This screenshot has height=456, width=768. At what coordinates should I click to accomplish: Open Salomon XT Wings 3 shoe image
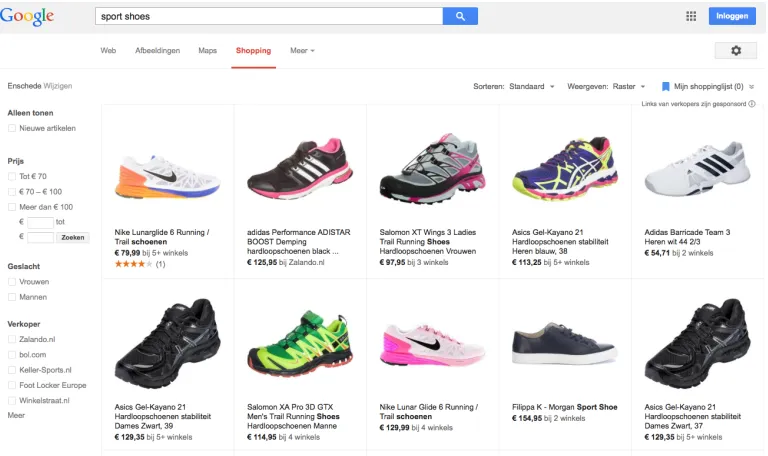(x=432, y=168)
